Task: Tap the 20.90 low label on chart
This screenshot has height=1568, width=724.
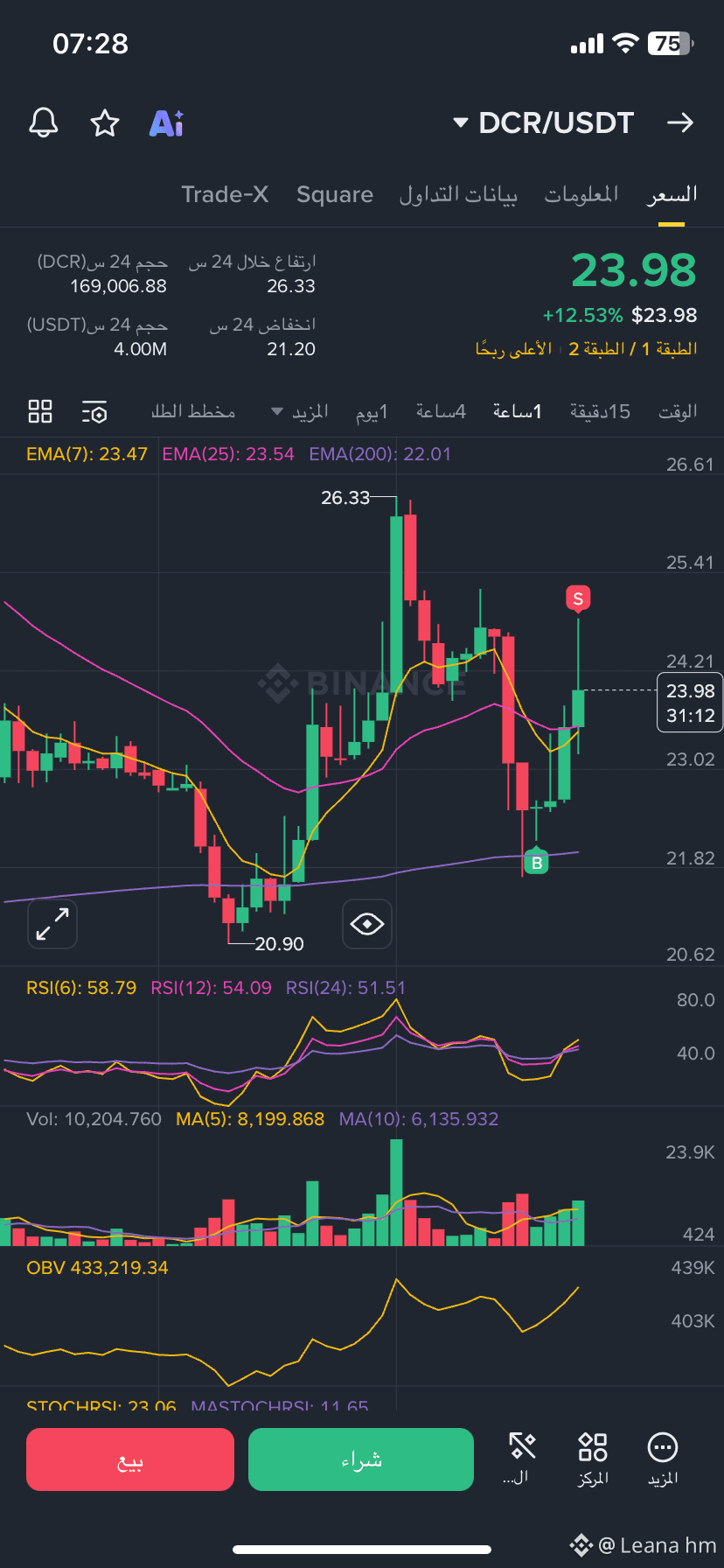Action: pos(279,944)
